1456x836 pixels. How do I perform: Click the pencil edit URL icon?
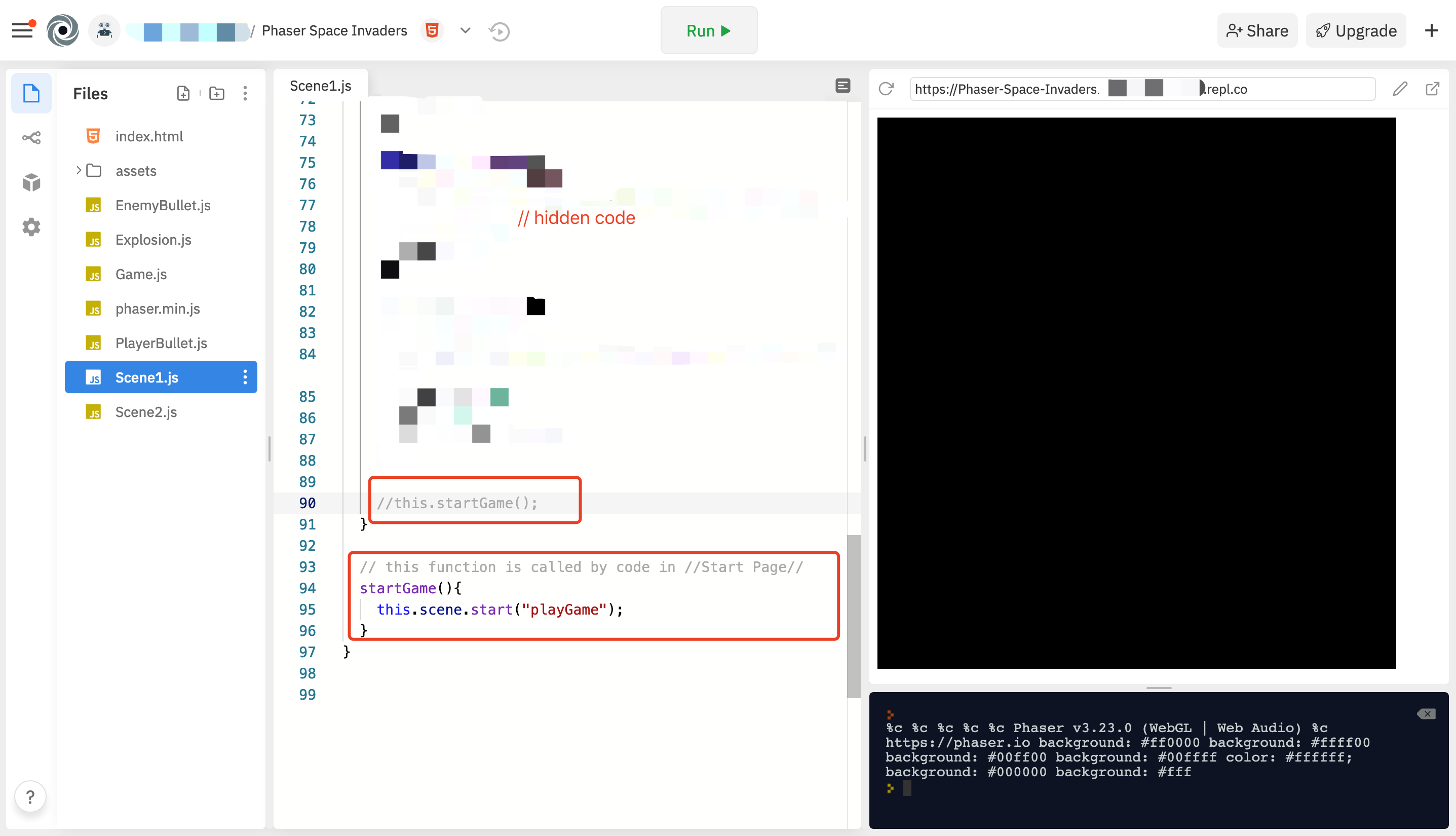[x=1400, y=89]
